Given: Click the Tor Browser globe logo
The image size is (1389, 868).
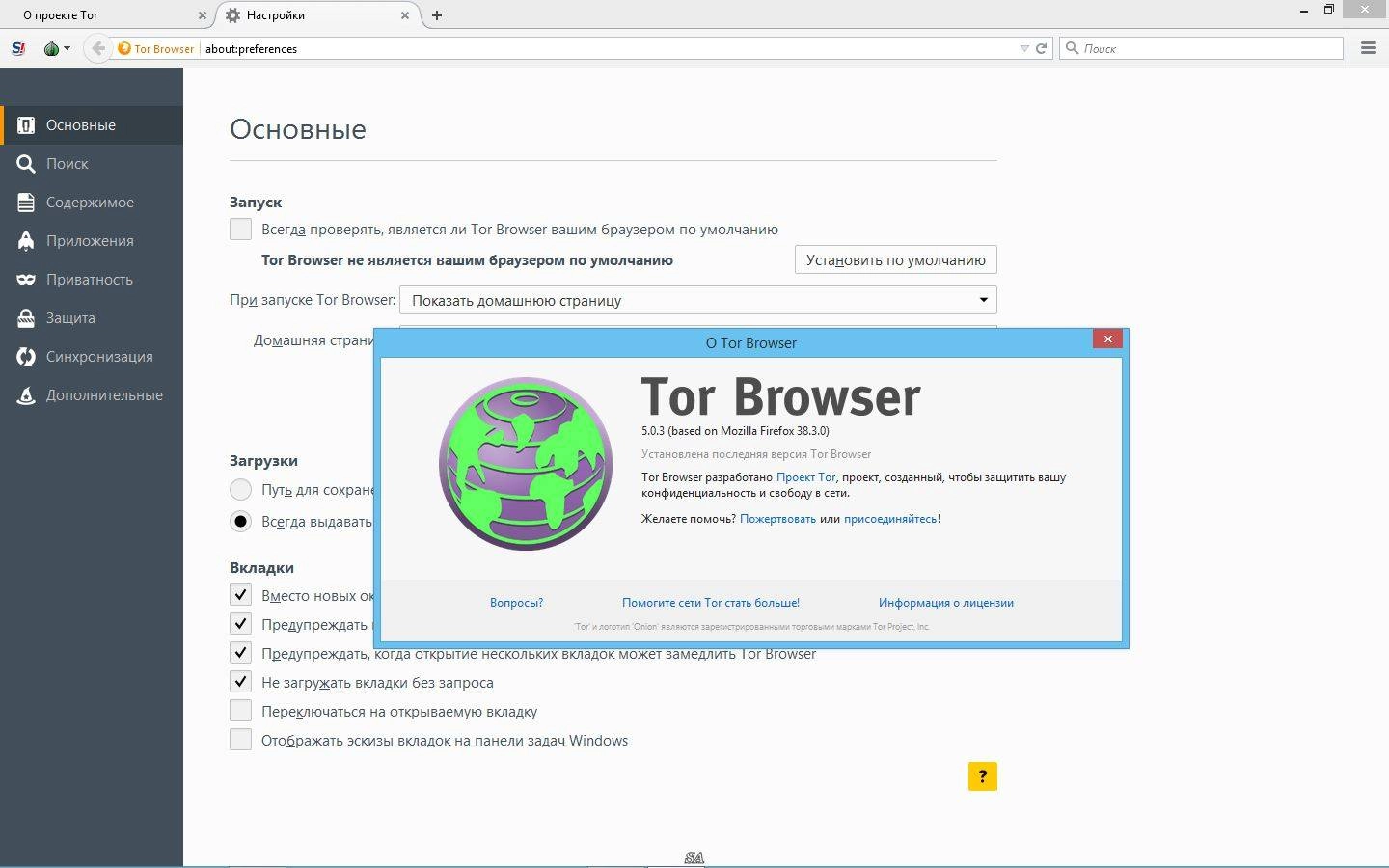Looking at the screenshot, I should 526,464.
